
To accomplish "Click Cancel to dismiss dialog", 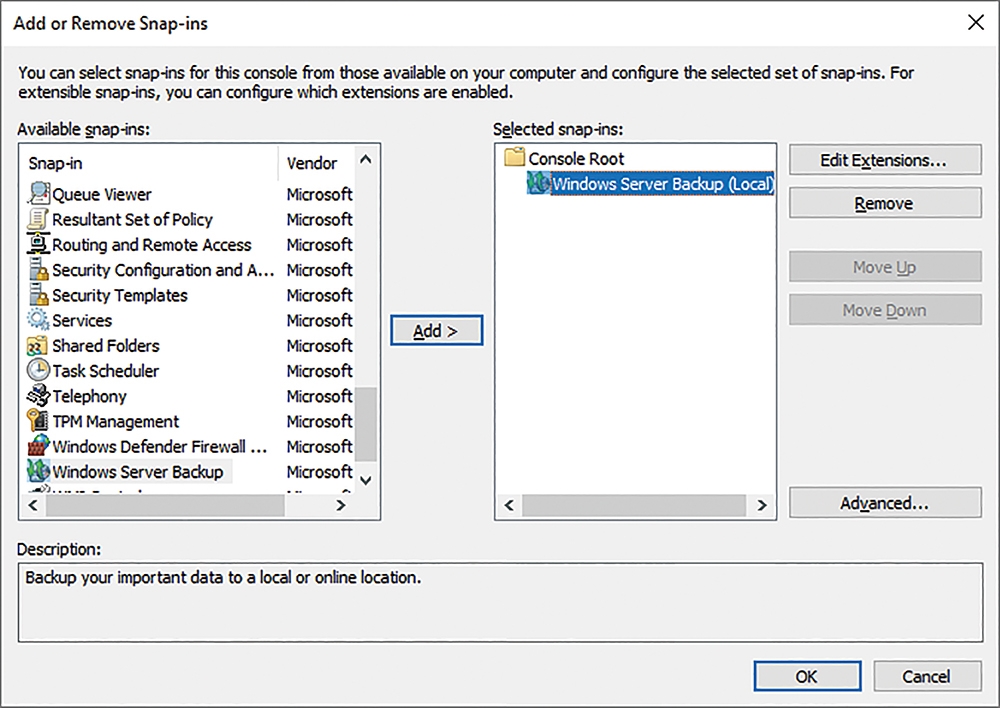I will pos(927,676).
